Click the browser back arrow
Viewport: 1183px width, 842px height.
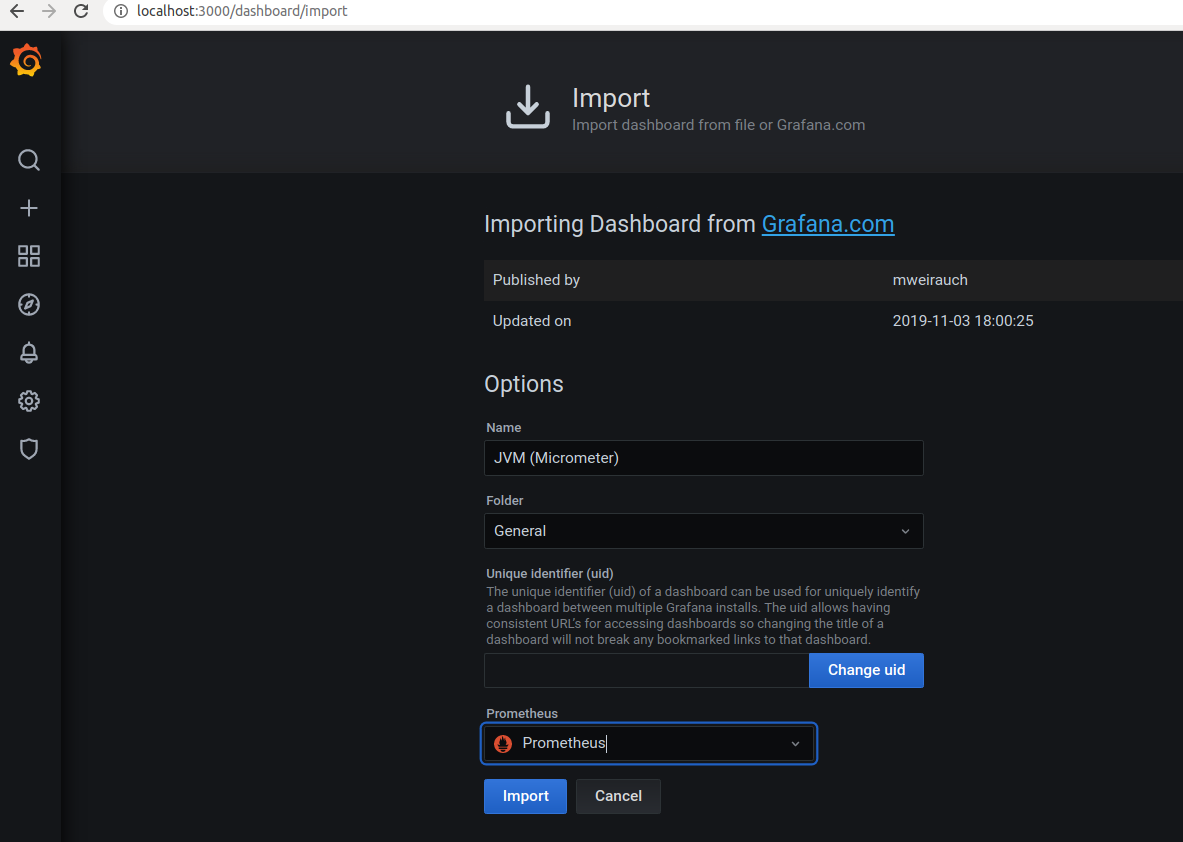17,11
